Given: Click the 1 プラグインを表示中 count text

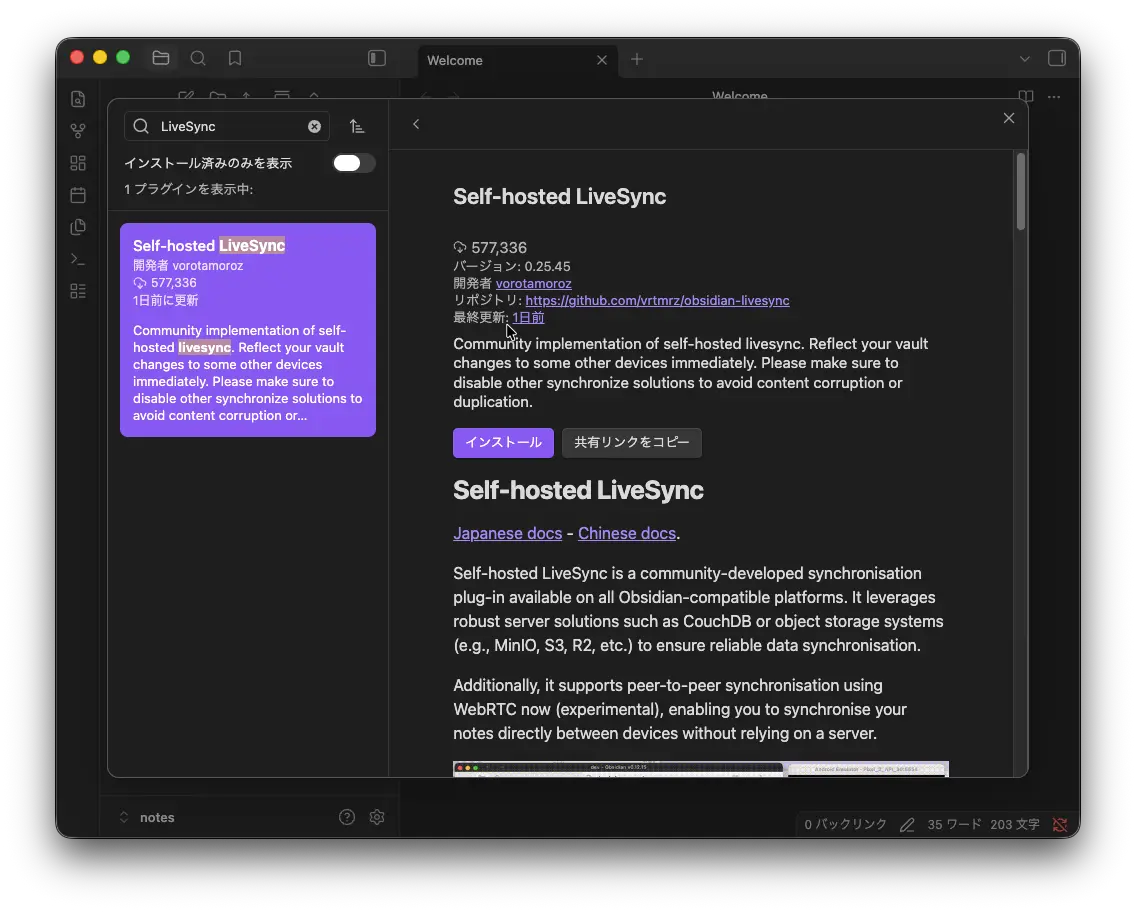Looking at the screenshot, I should coord(188,189).
